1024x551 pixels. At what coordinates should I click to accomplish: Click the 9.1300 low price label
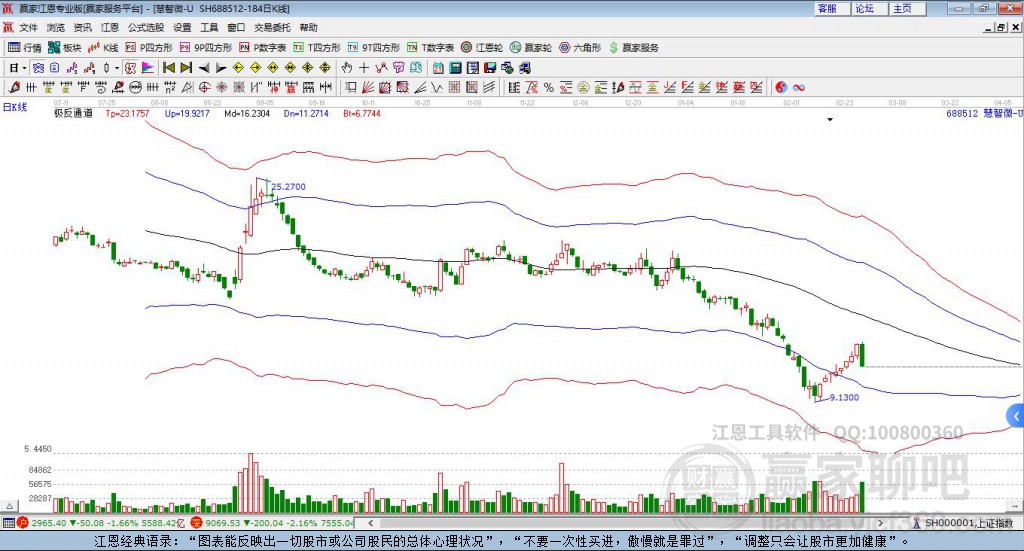coord(844,397)
